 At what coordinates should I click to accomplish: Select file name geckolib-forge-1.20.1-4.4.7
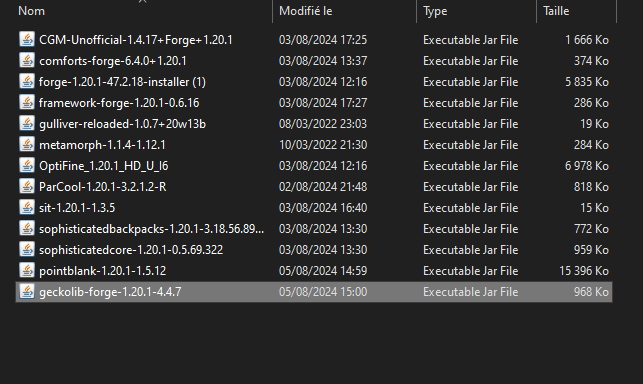110,292
